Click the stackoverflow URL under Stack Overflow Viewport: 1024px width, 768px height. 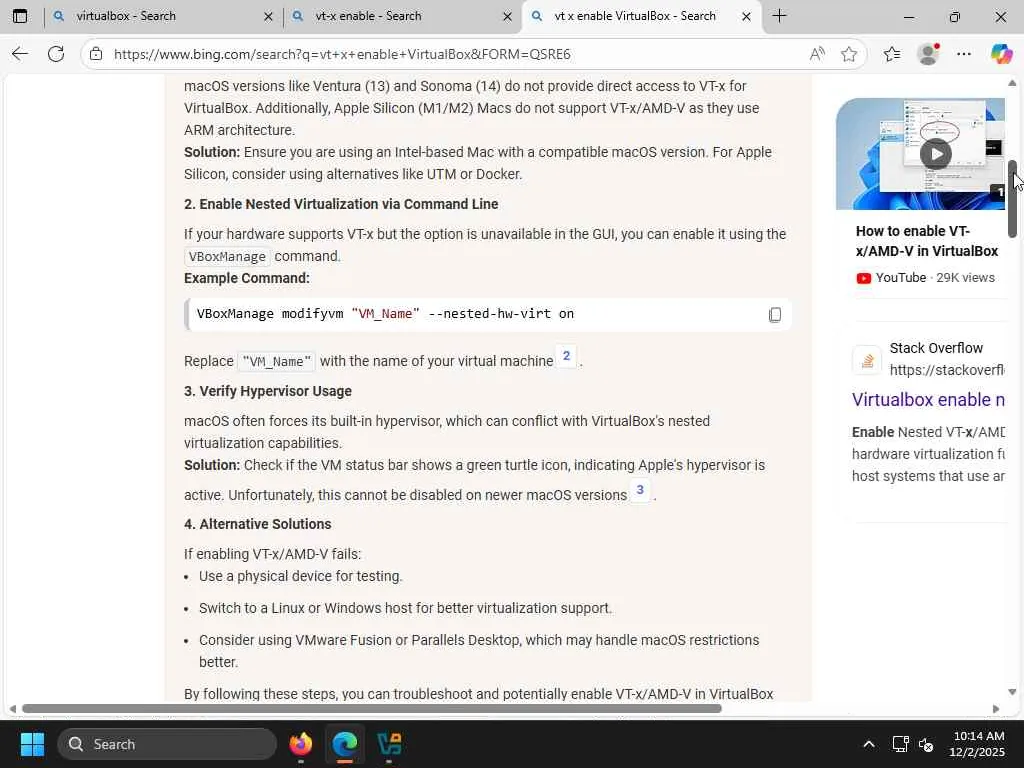[x=947, y=370]
